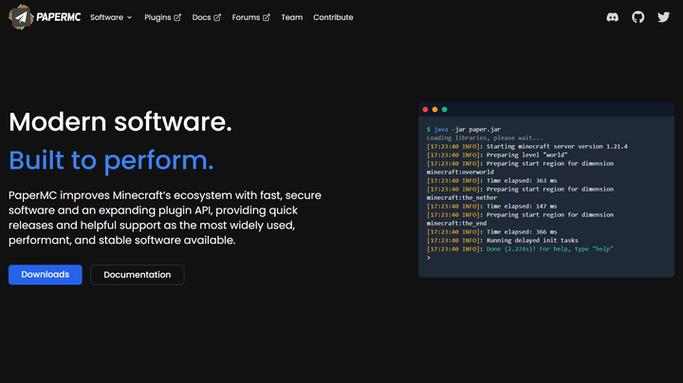The image size is (683, 383).
Task: Click the green terminal window dot
Action: 444,109
